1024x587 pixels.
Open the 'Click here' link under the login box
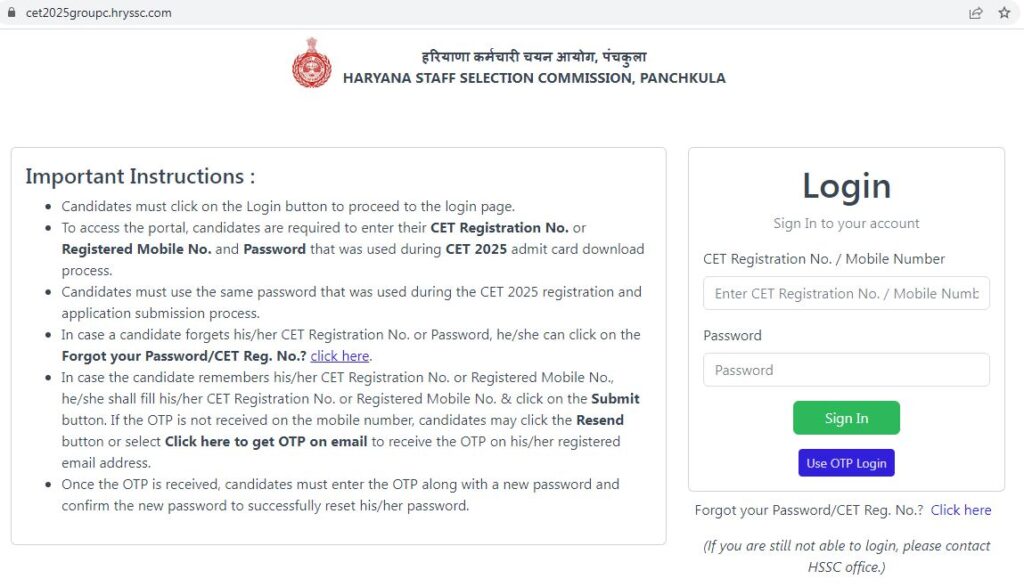[961, 510]
